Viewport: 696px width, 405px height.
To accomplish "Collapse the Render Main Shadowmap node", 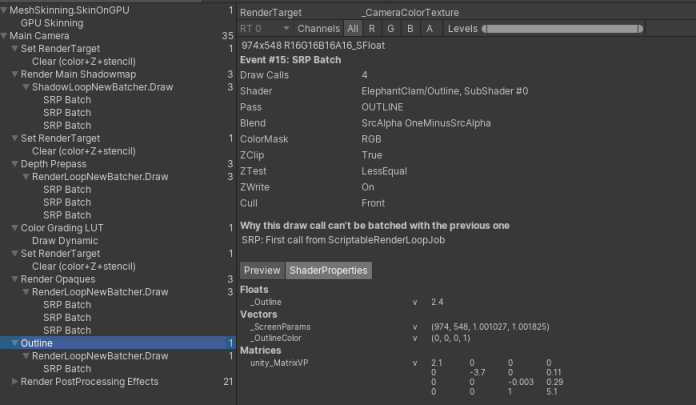I will coord(15,75).
